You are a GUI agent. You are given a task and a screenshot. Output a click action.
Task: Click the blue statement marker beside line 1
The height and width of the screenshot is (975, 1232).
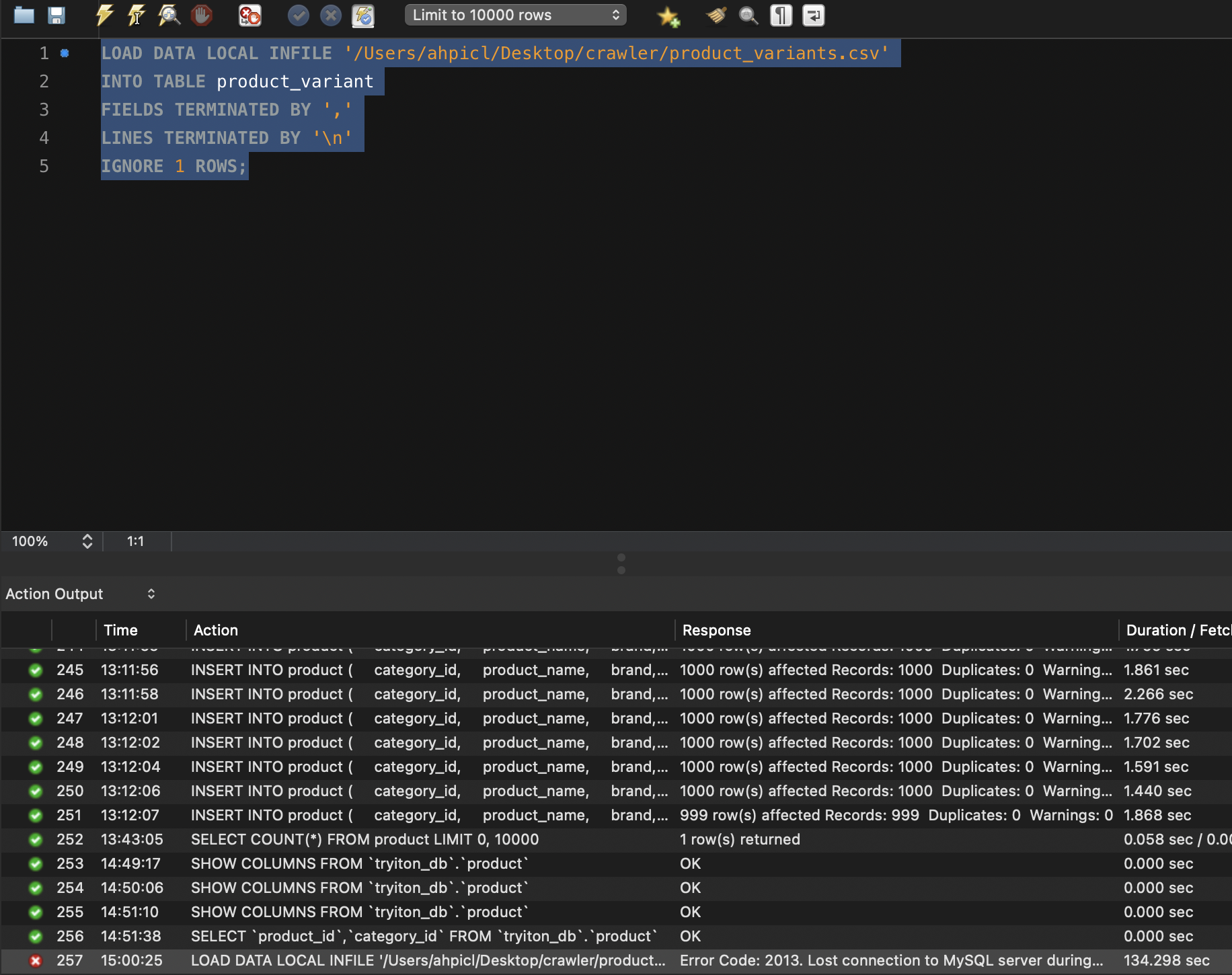(65, 53)
